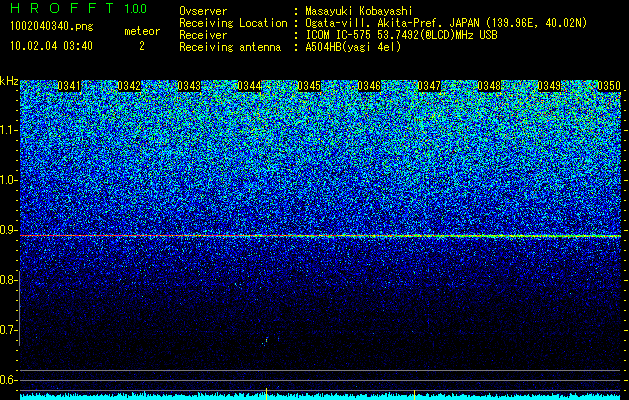Click the Receiving antenna field label

(230, 47)
